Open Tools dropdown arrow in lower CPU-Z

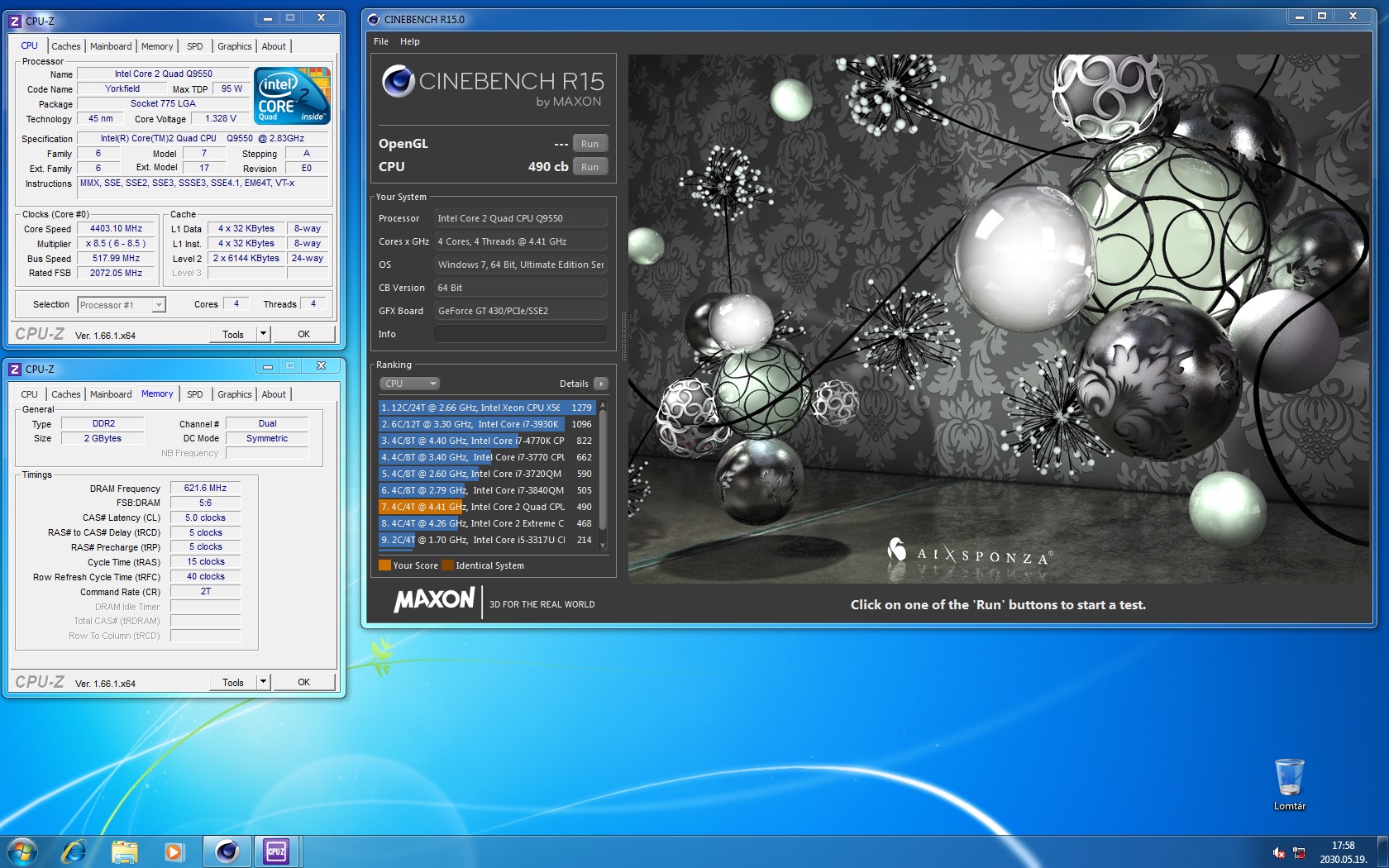click(263, 682)
